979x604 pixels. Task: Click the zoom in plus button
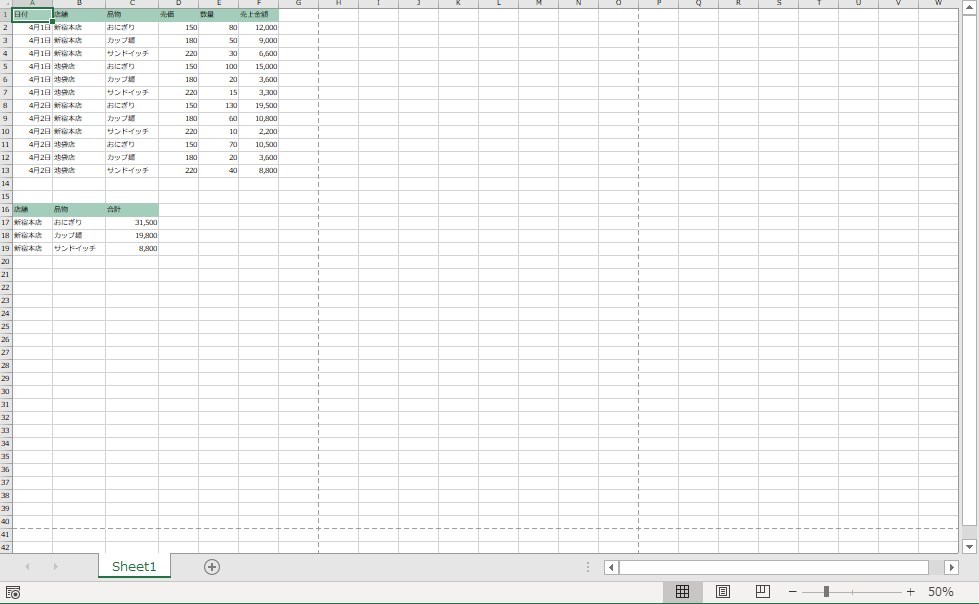click(x=910, y=592)
